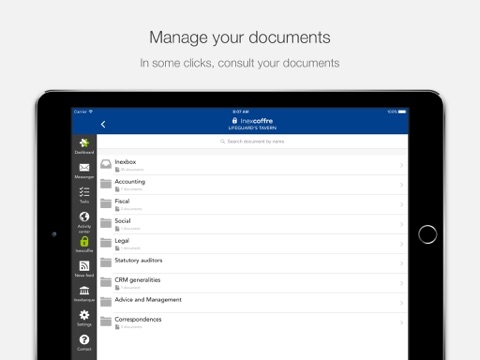This screenshot has width=480, height=360.
Task: Select the Inexbox folder name
Action: click(x=125, y=162)
